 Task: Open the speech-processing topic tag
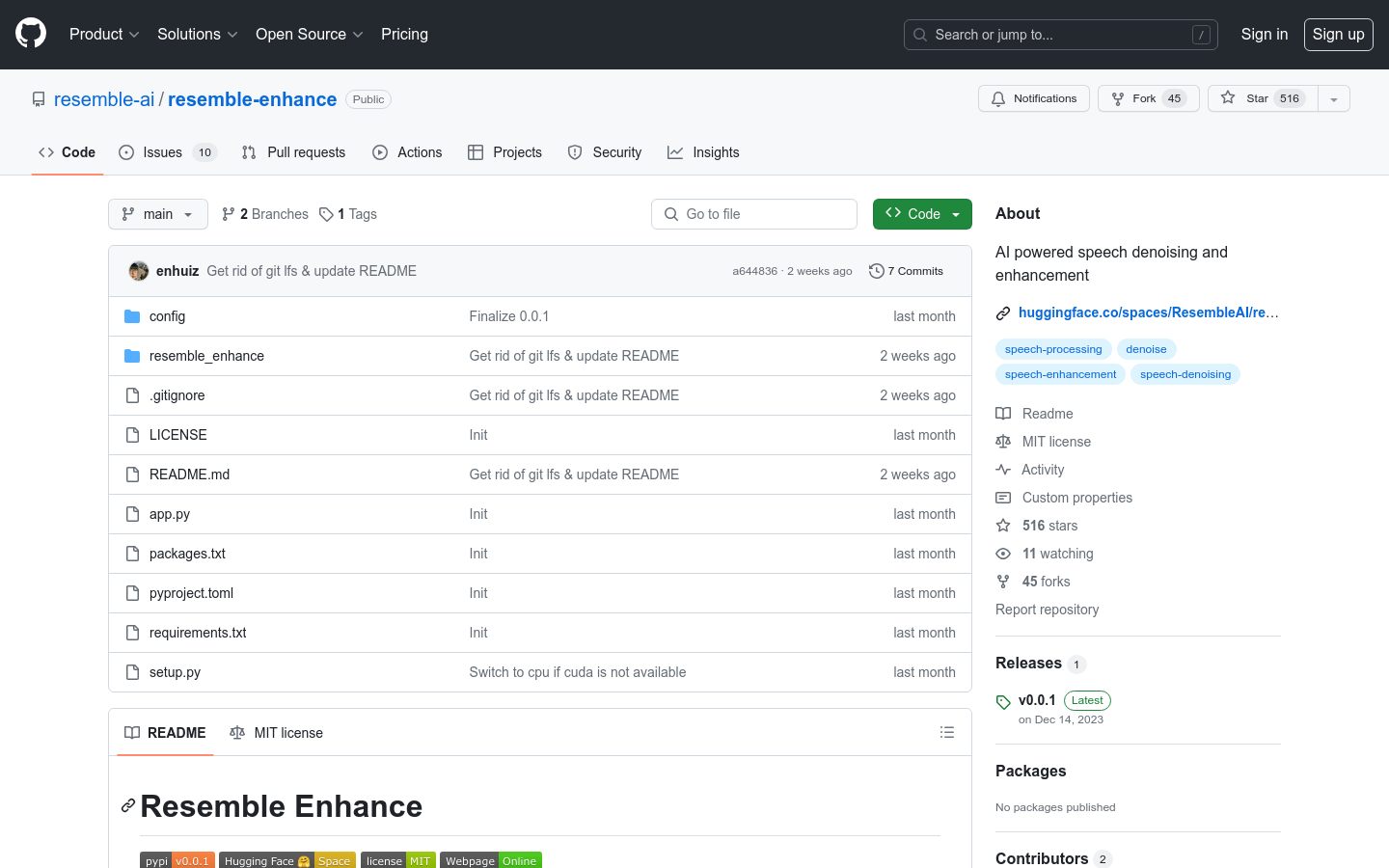(1053, 349)
